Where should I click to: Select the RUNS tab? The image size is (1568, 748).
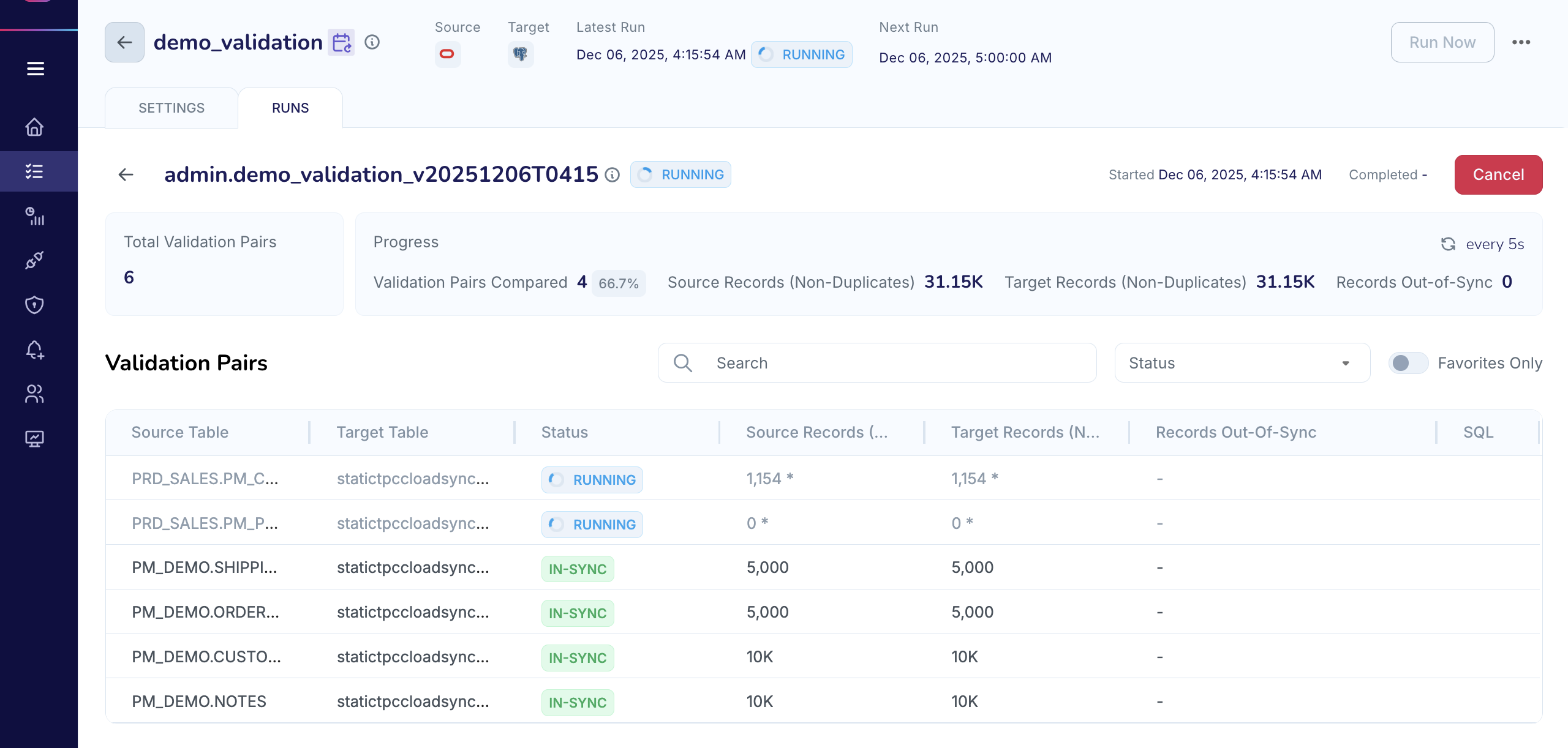[290, 108]
